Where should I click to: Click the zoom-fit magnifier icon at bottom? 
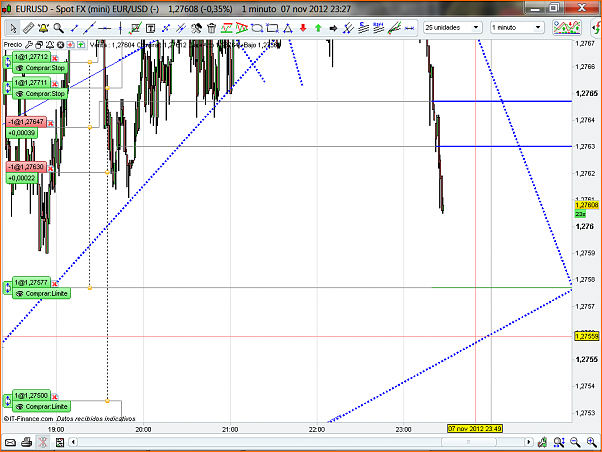pos(559,443)
